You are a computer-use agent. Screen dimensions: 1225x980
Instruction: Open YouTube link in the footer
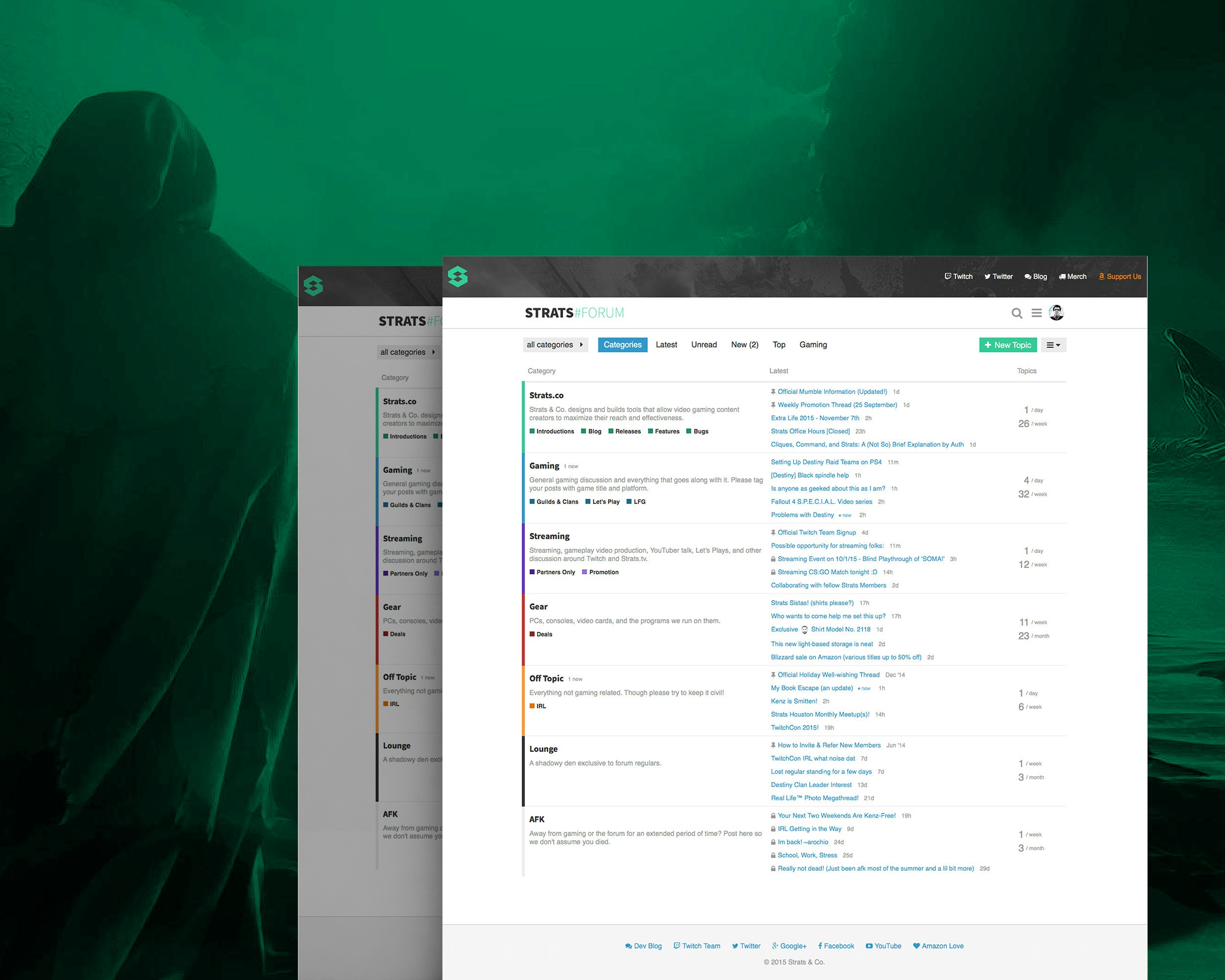(x=883, y=946)
